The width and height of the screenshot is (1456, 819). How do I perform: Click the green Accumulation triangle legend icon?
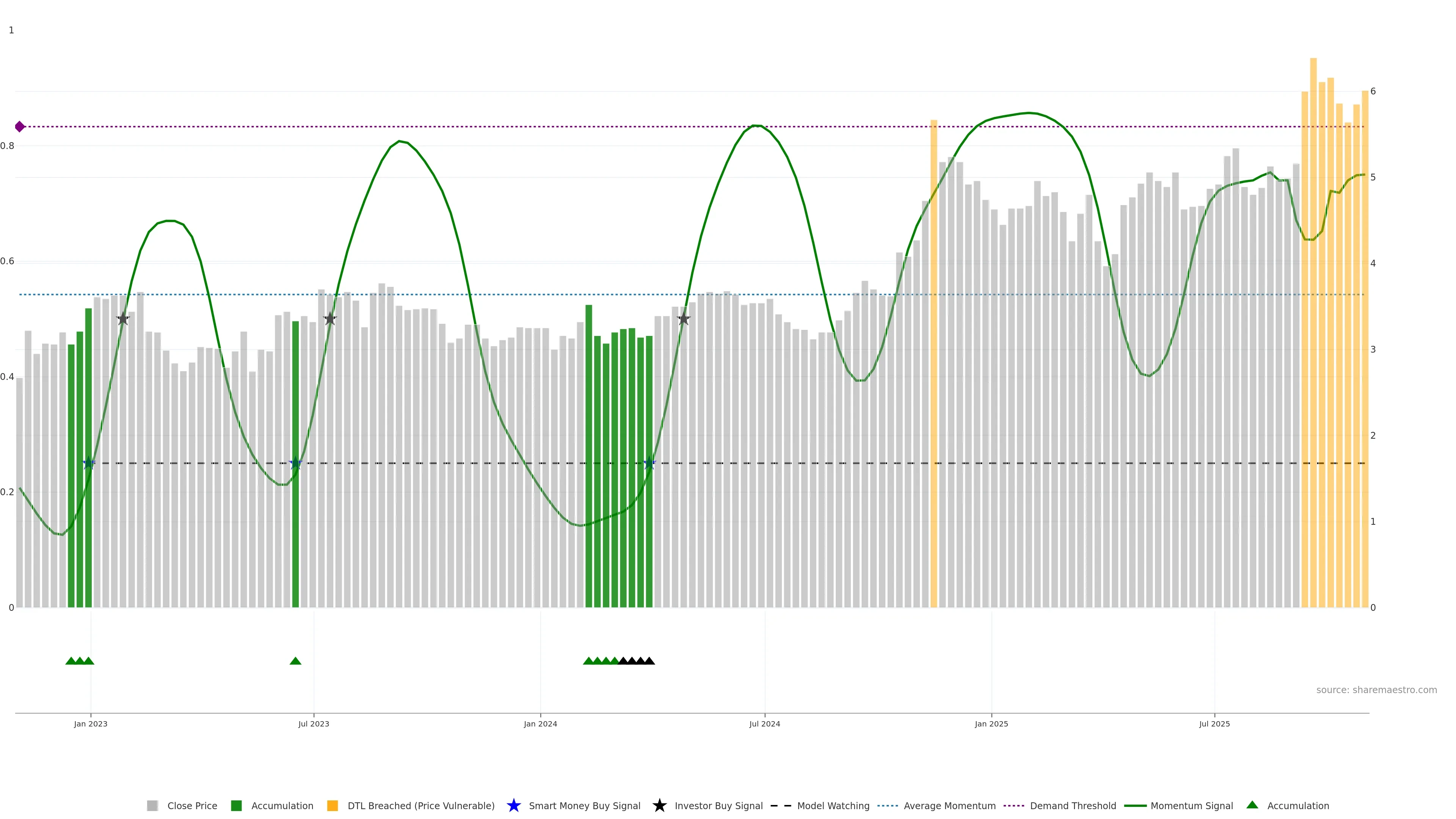1252,805
